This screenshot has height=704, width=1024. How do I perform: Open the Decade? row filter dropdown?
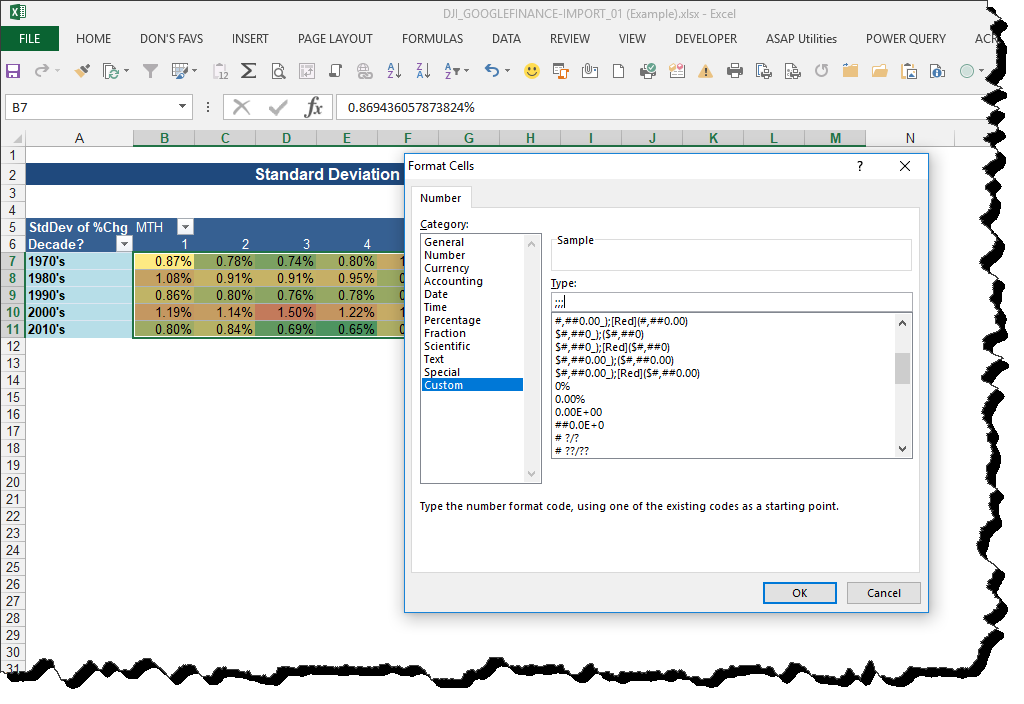(124, 244)
